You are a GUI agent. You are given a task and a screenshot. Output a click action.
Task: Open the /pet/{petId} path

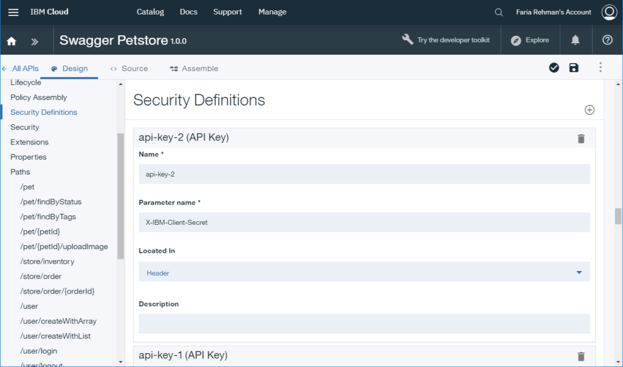40,232
